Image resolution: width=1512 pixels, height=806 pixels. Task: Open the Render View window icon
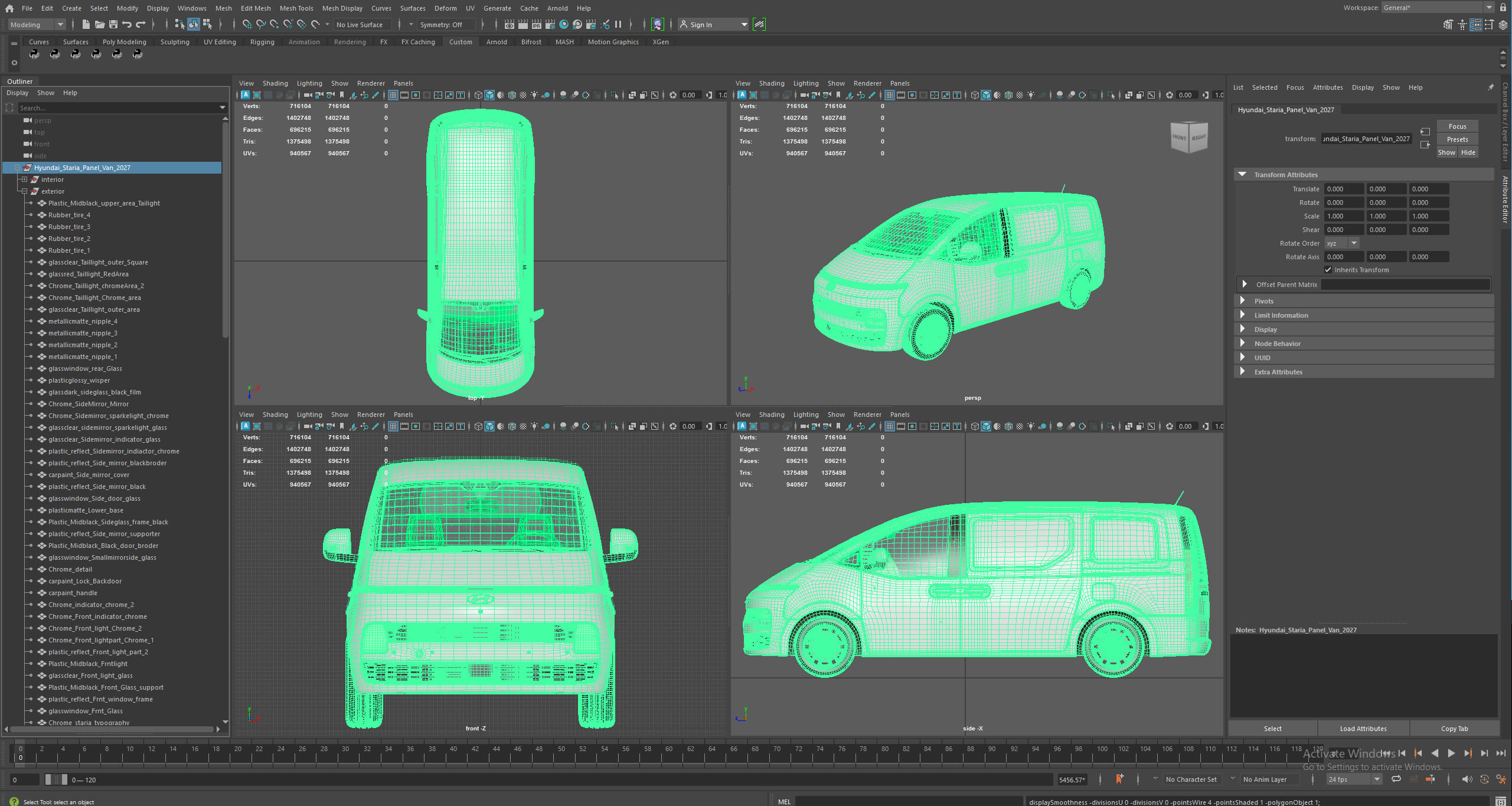coord(510,24)
